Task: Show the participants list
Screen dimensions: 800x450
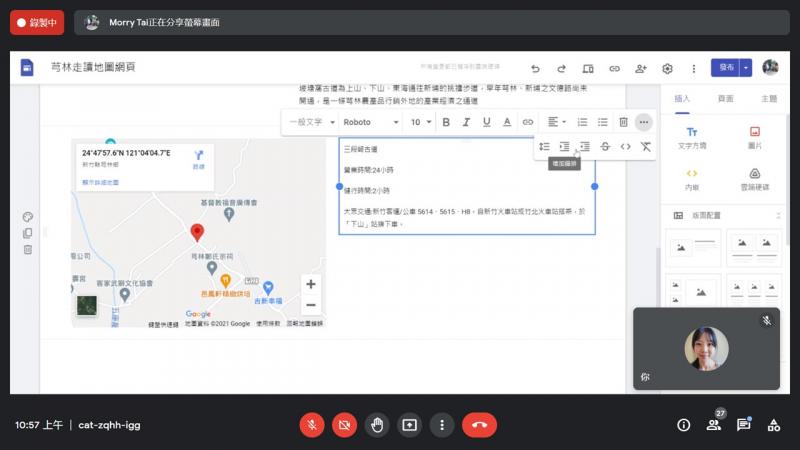Action: point(713,424)
